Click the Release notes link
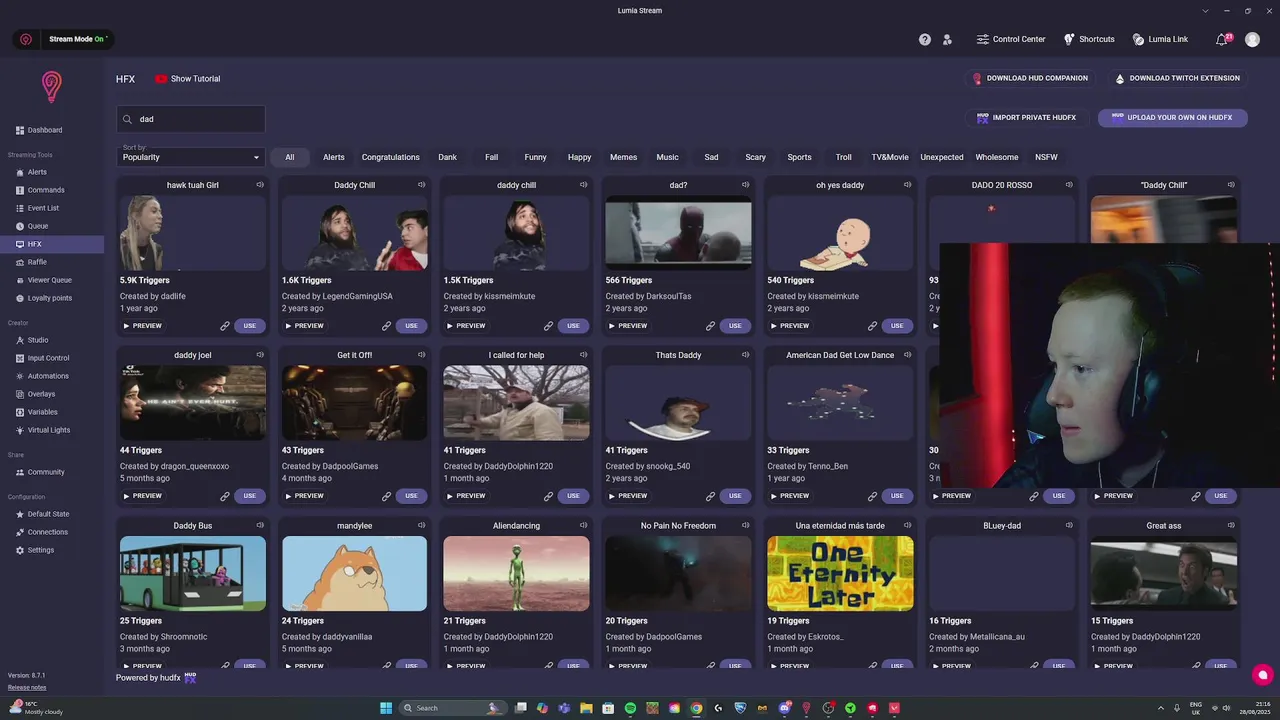The height and width of the screenshot is (720, 1280). [27, 687]
